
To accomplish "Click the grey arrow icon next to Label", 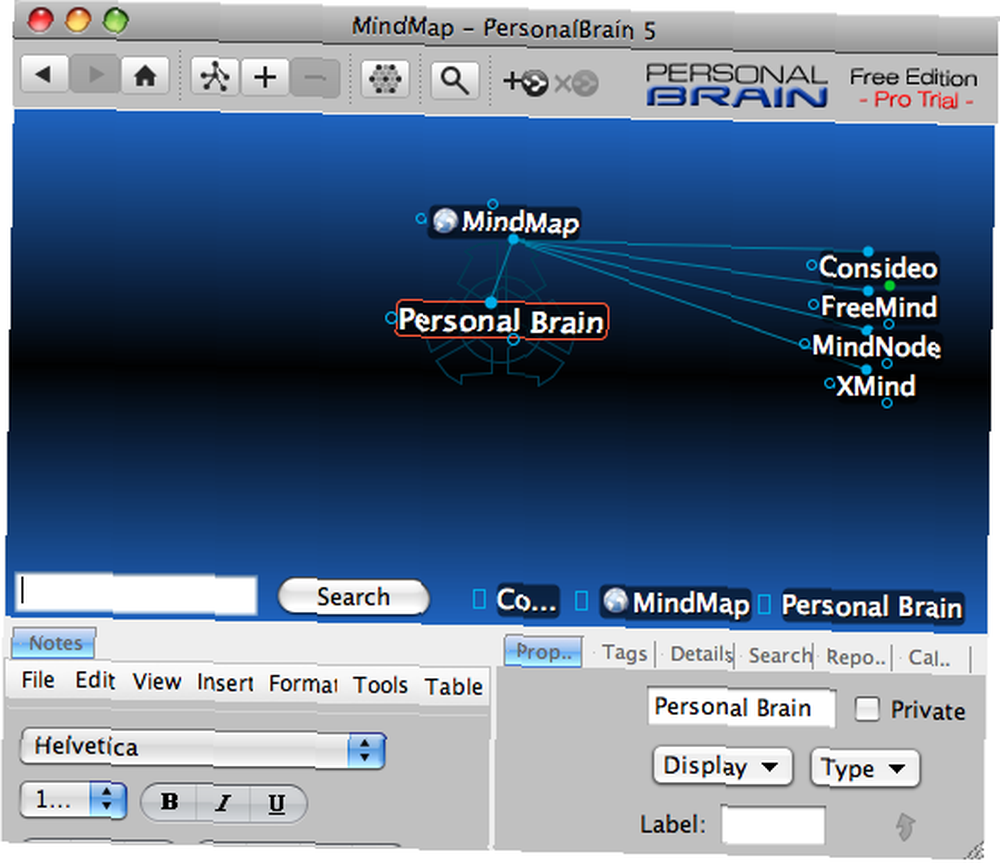I will point(905,827).
